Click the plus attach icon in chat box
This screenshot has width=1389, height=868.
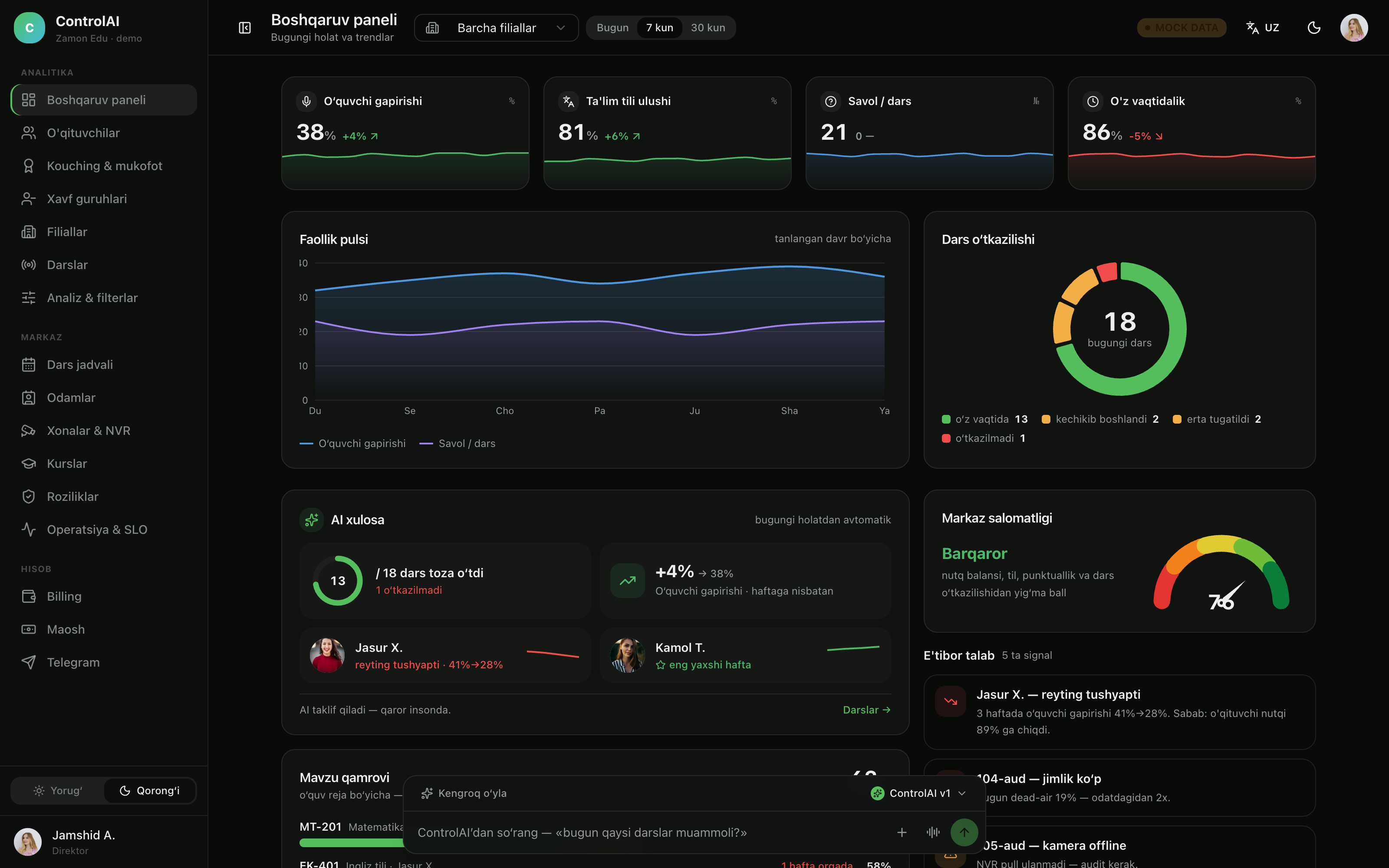[902, 832]
